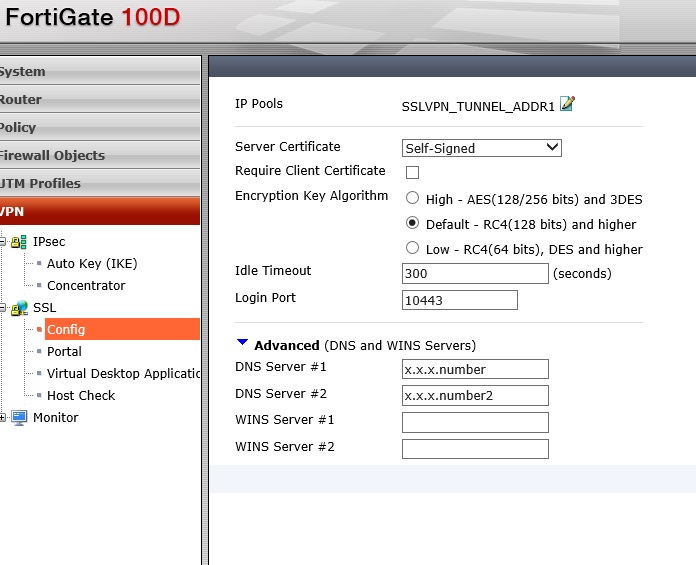This screenshot has height=565, width=696.
Task: Expand the Monitor tree node
Action: click(2, 418)
